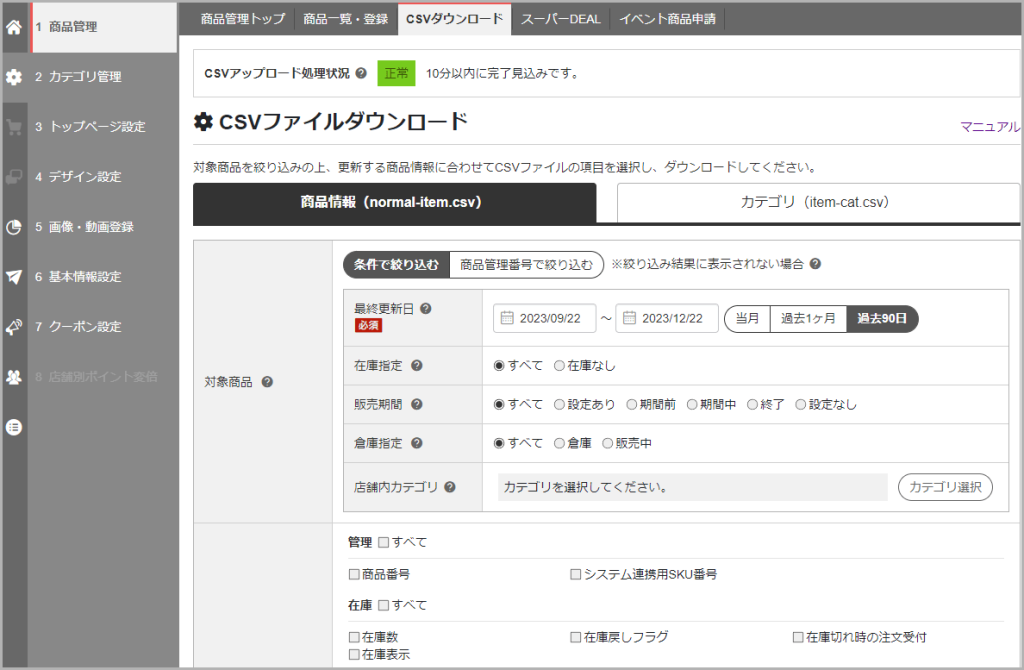
Task: Click the 画像・動画登録 pie chart icon
Action: 12,227
